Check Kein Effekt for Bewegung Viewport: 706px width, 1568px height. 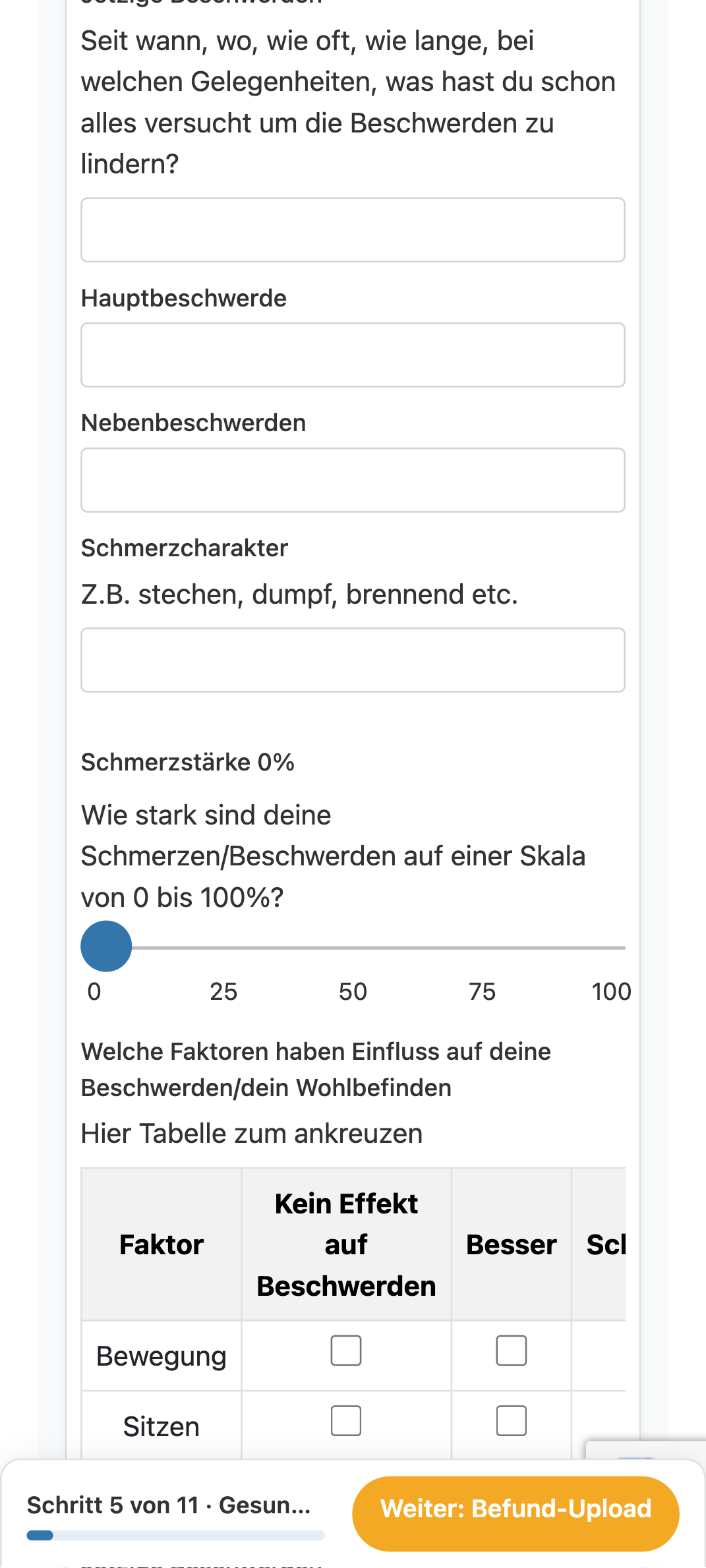click(x=346, y=1350)
